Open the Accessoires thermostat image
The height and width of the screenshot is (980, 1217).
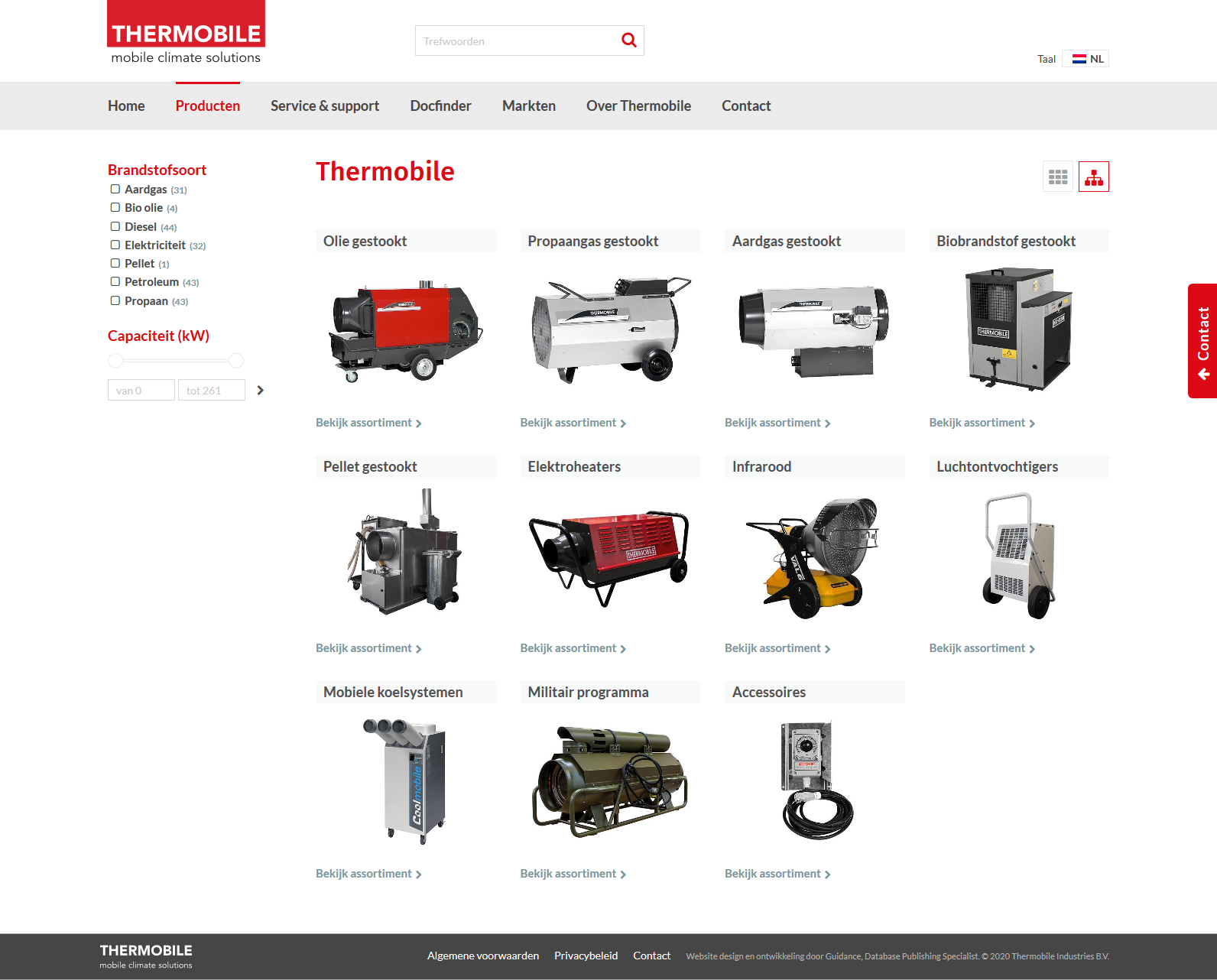pos(816,780)
